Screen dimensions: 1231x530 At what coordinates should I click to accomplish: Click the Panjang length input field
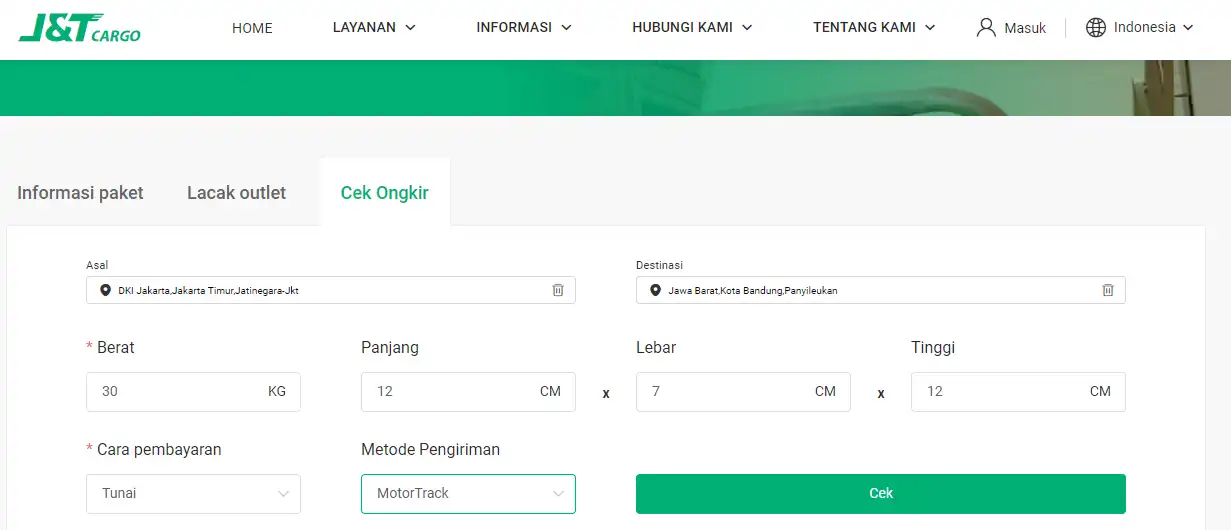[468, 391]
